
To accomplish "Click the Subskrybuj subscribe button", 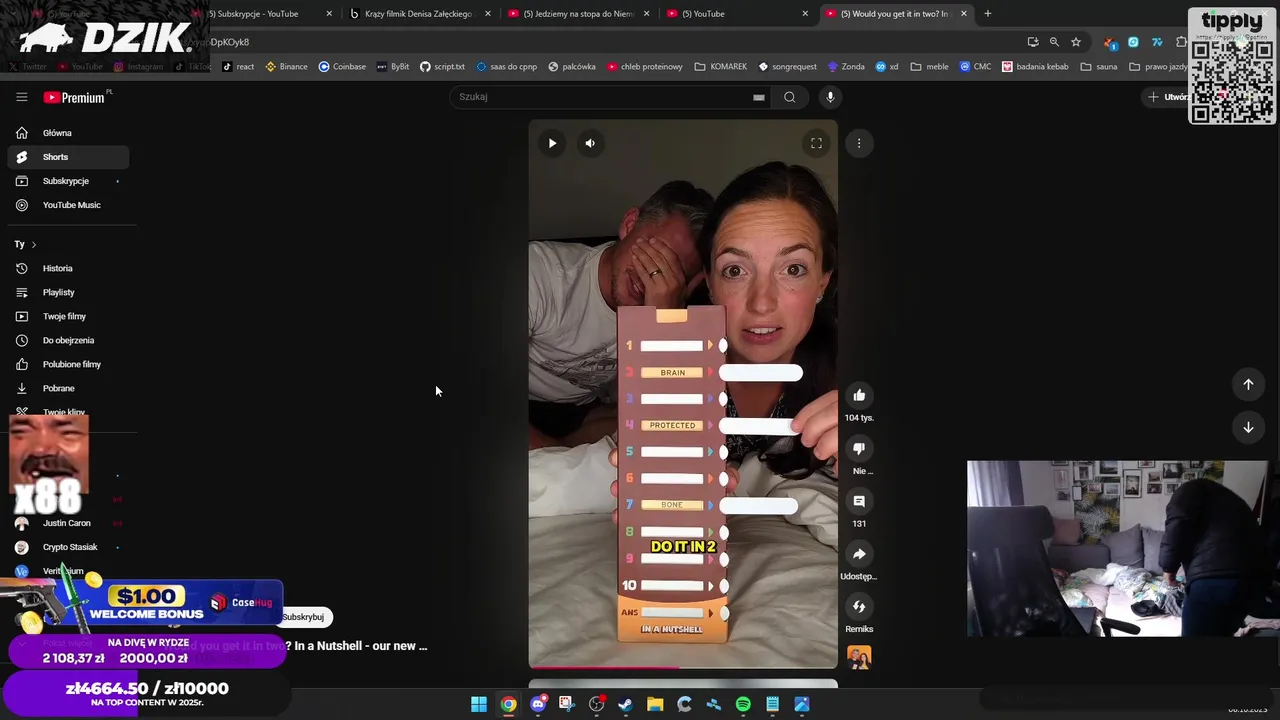I will (x=304, y=617).
